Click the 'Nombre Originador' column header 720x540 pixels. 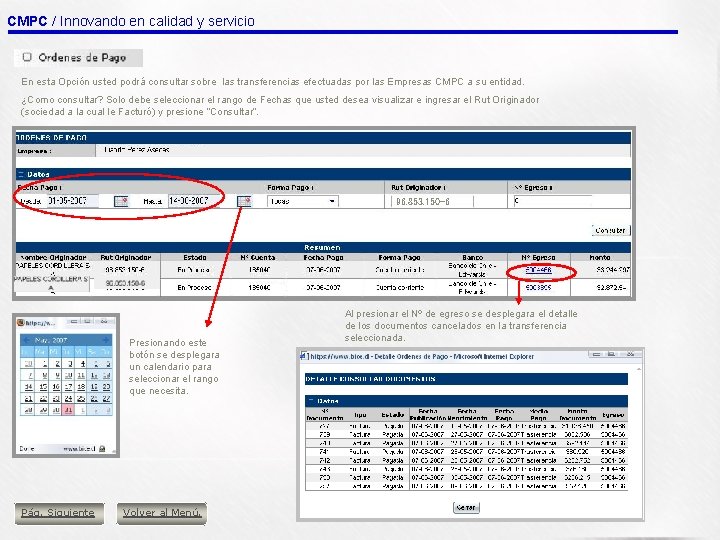[x=54, y=258]
